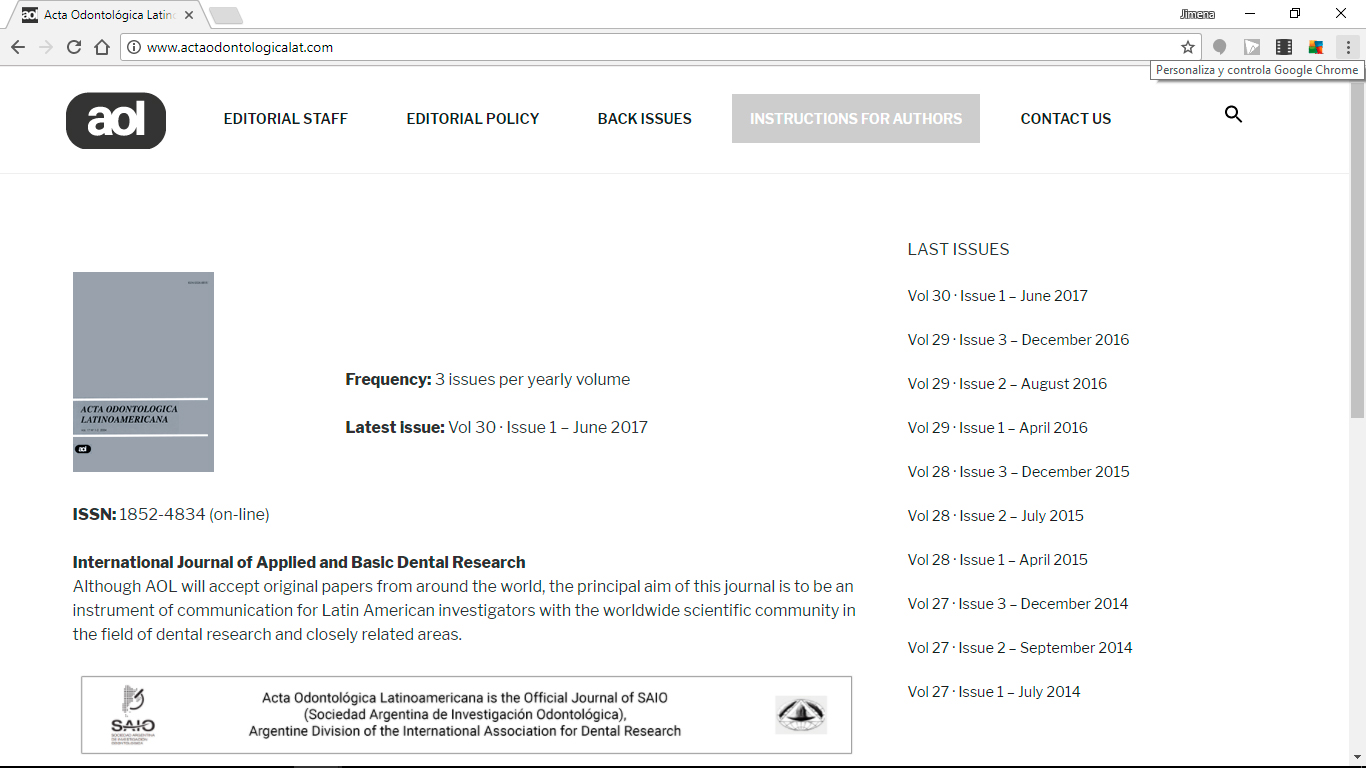This screenshot has width=1366, height=768.
Task: Click Latest Issue Vol 30 link text
Action: tap(548, 428)
